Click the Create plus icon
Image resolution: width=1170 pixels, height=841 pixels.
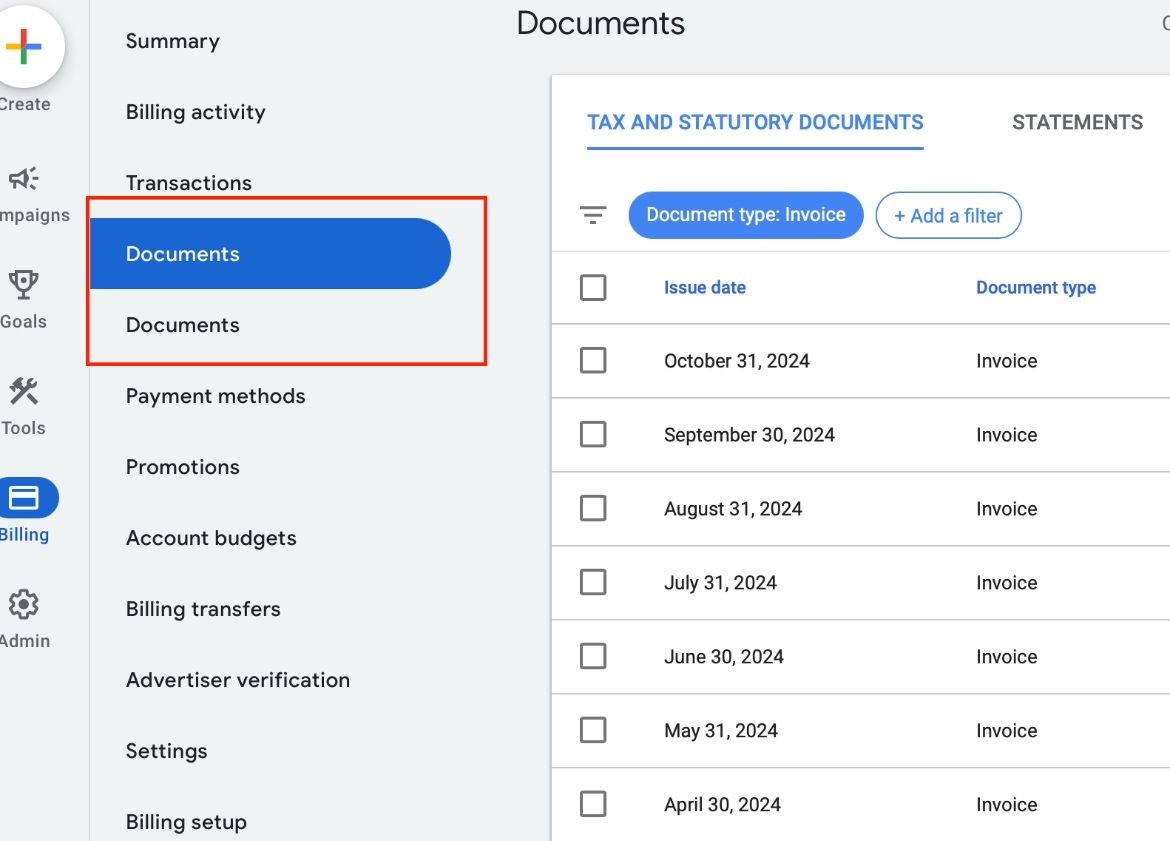pyautogui.click(x=24, y=46)
